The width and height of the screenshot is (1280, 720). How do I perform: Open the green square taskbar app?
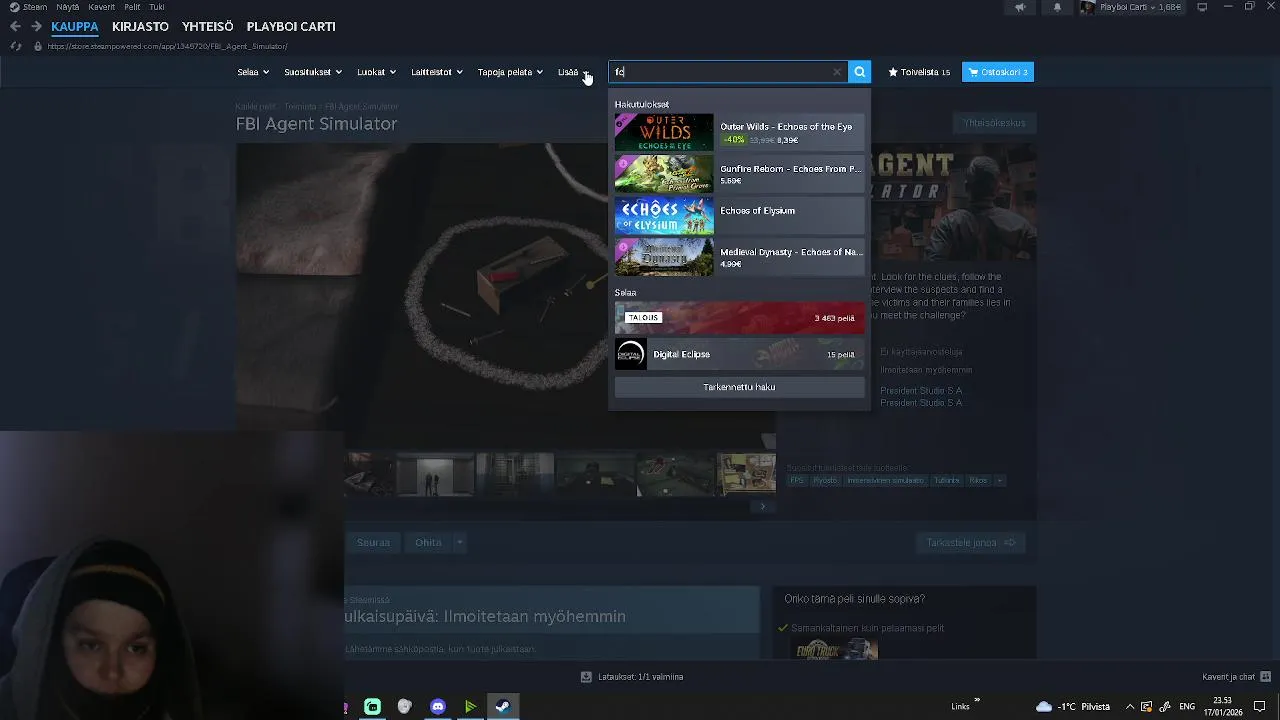[x=372, y=707]
